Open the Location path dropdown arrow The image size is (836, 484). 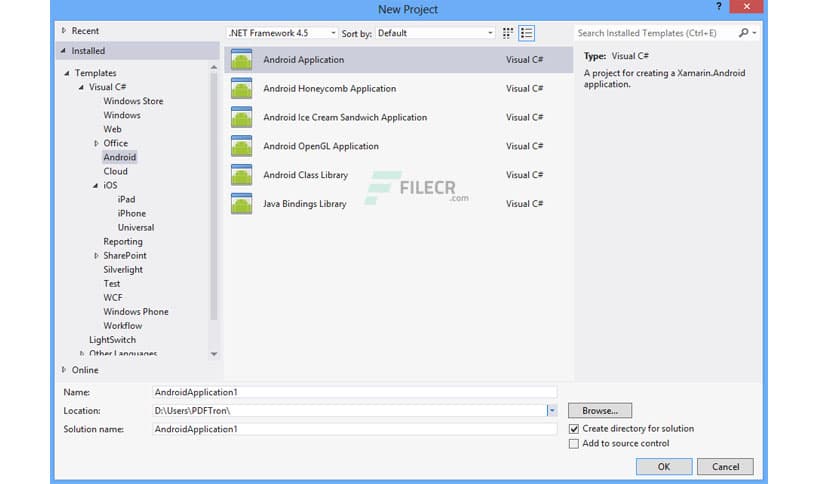click(x=551, y=410)
